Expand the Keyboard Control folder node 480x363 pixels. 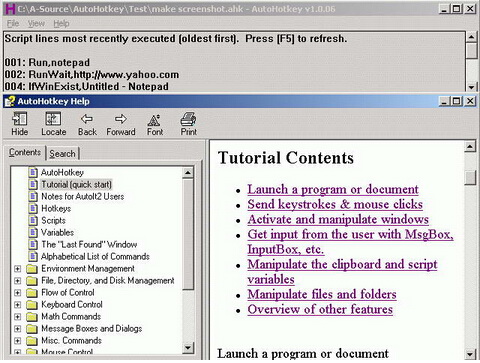[x=18, y=305]
